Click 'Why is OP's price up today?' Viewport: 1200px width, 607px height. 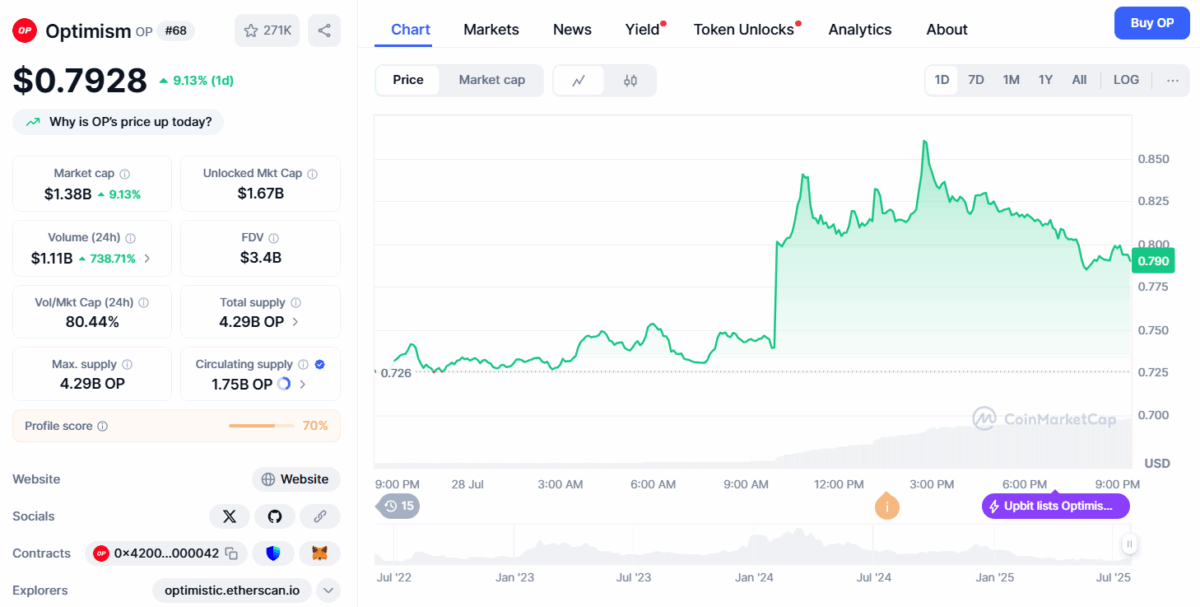tap(118, 122)
